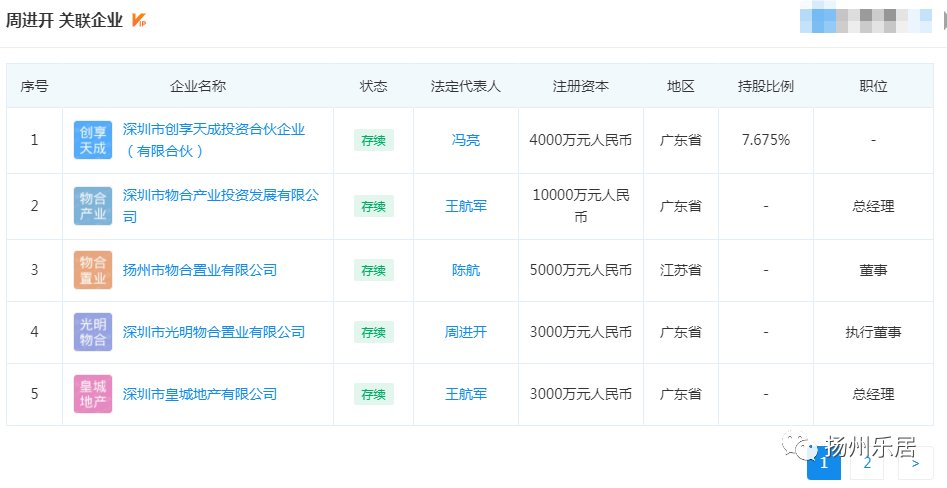Open 深圳市物合产业投资发展有限公司 link

point(220,206)
